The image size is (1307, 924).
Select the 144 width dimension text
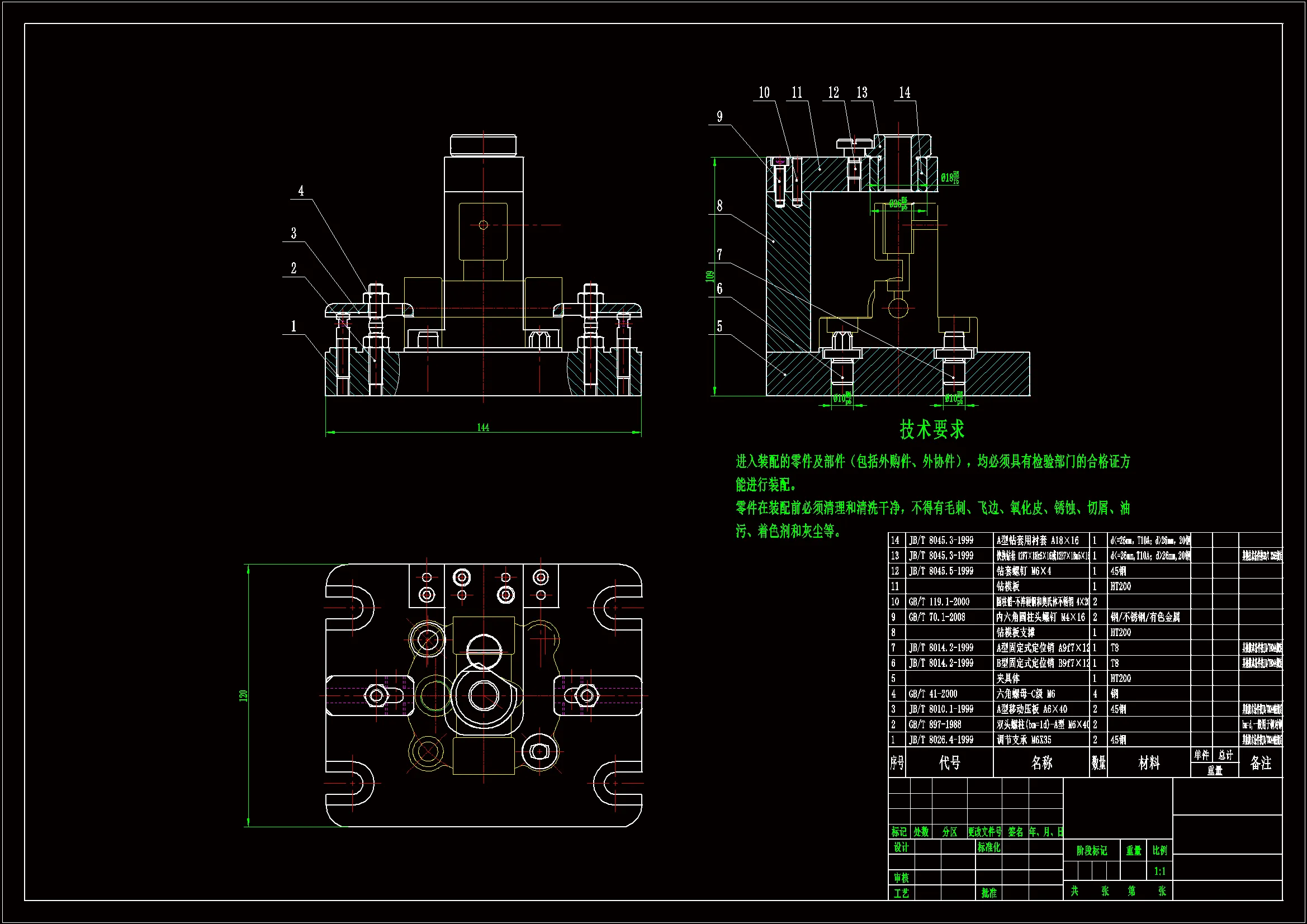(483, 427)
